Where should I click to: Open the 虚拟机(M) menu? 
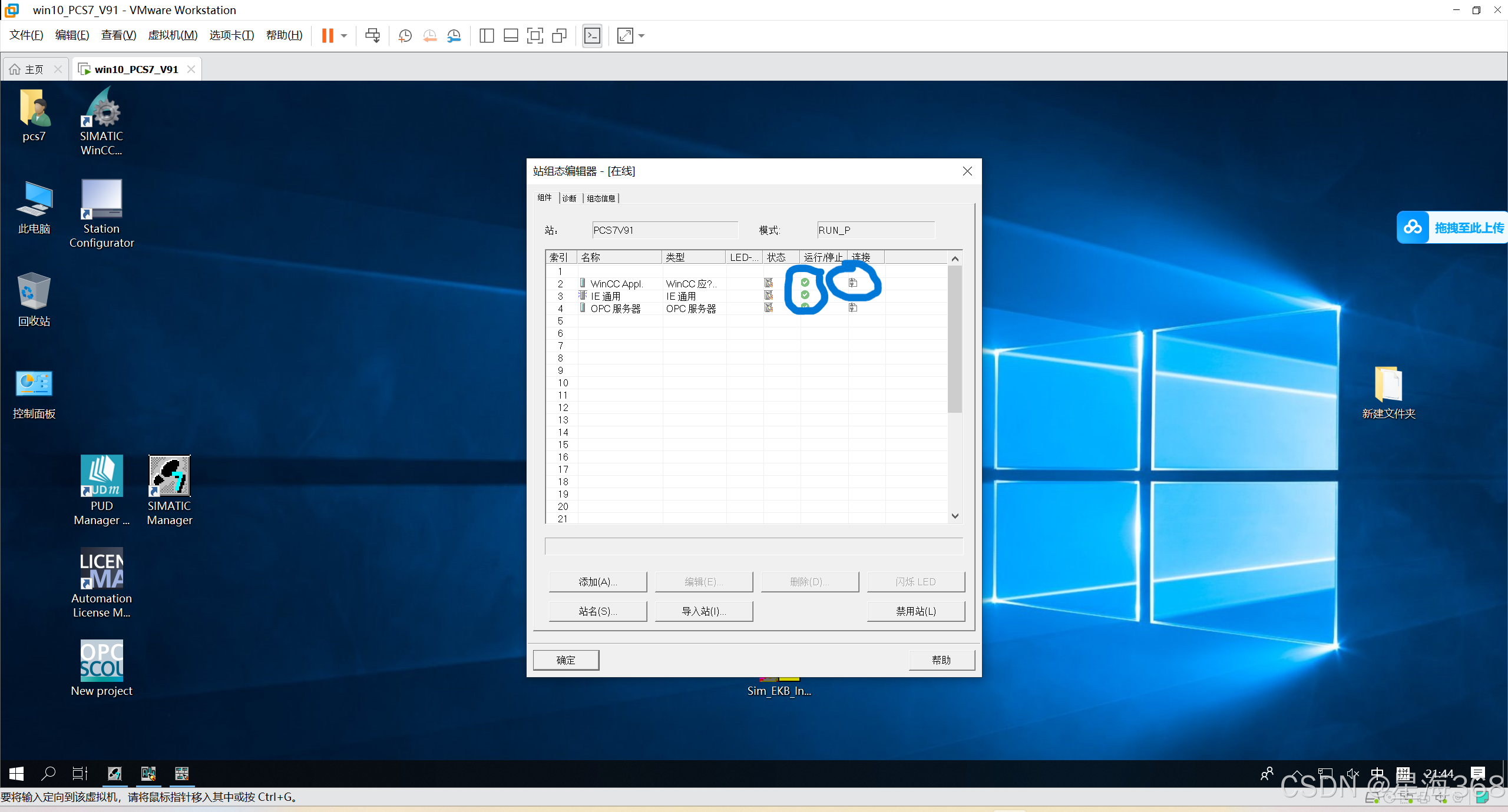click(172, 35)
